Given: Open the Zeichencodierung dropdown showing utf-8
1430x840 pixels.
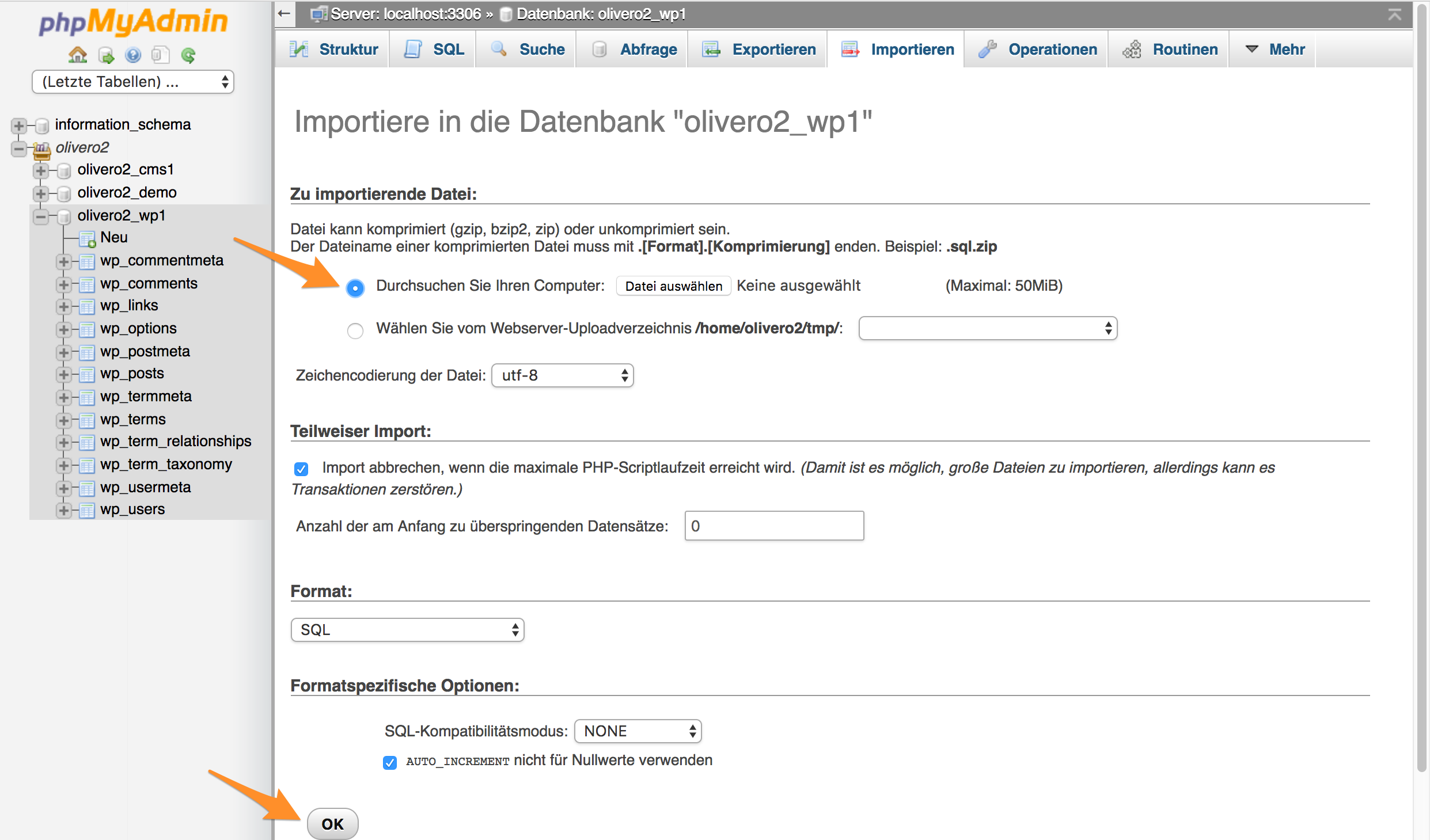Looking at the screenshot, I should pos(562,375).
